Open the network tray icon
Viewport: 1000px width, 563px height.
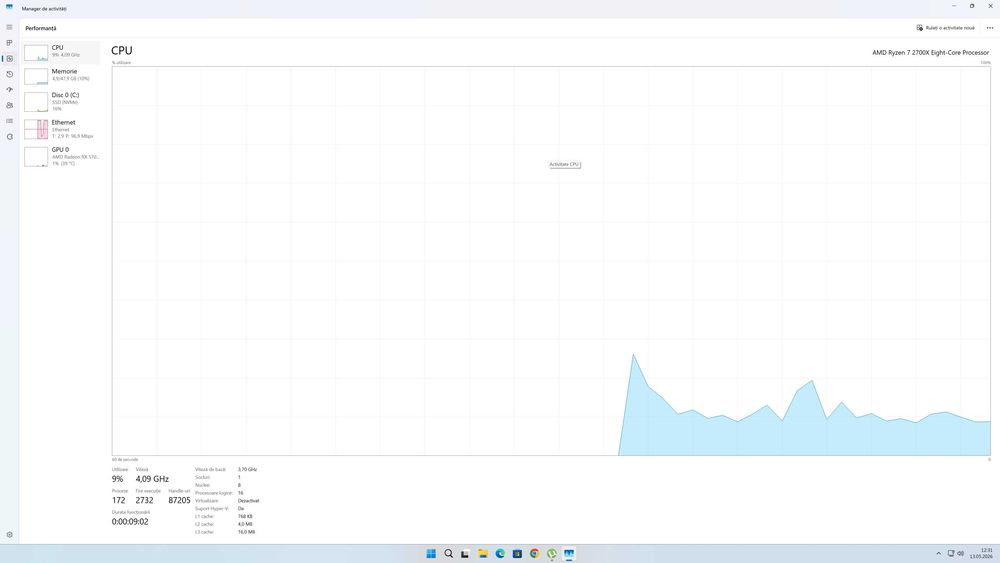[x=951, y=553]
